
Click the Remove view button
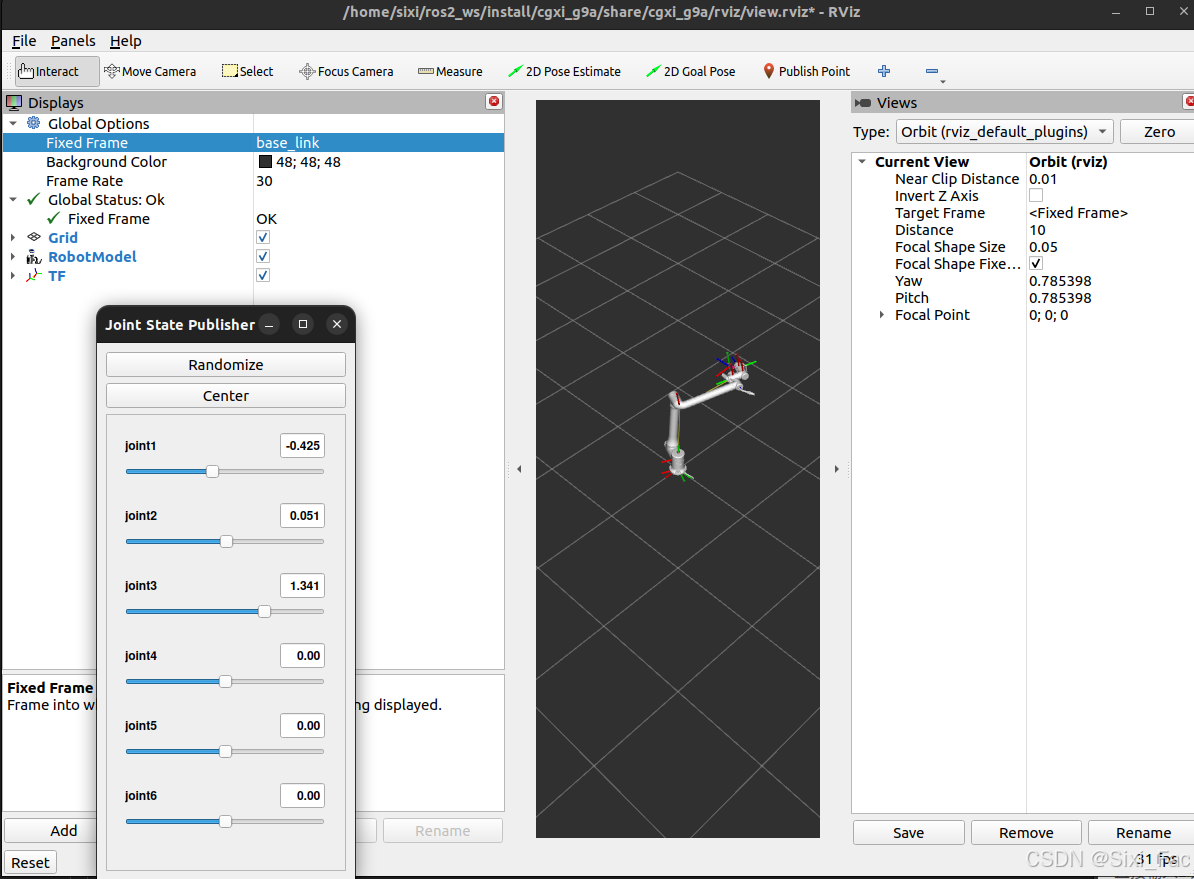(1026, 833)
